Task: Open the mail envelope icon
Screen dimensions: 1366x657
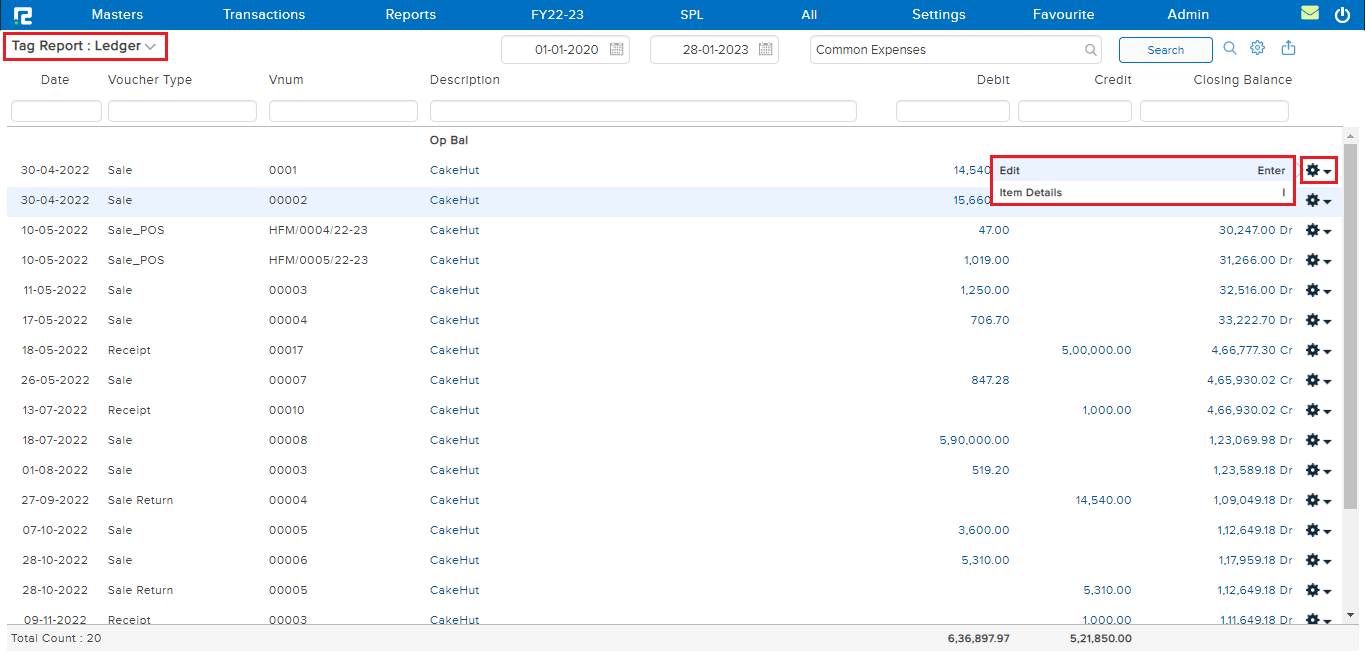Action: [1309, 14]
